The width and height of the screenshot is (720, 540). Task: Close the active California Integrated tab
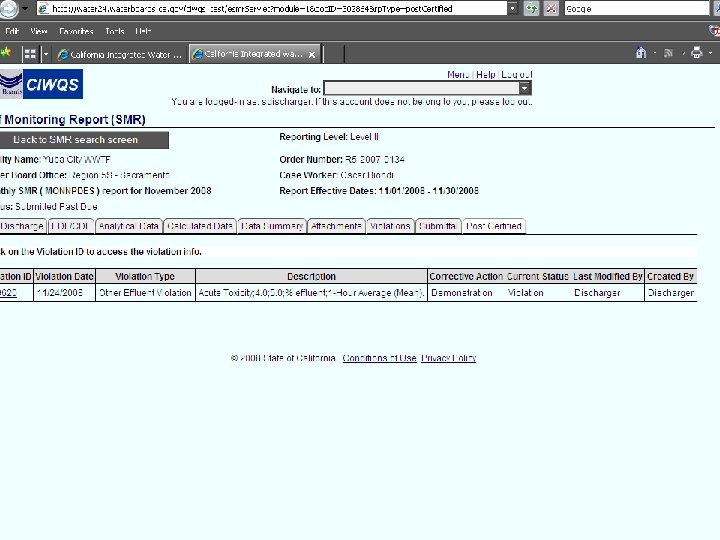[312, 55]
